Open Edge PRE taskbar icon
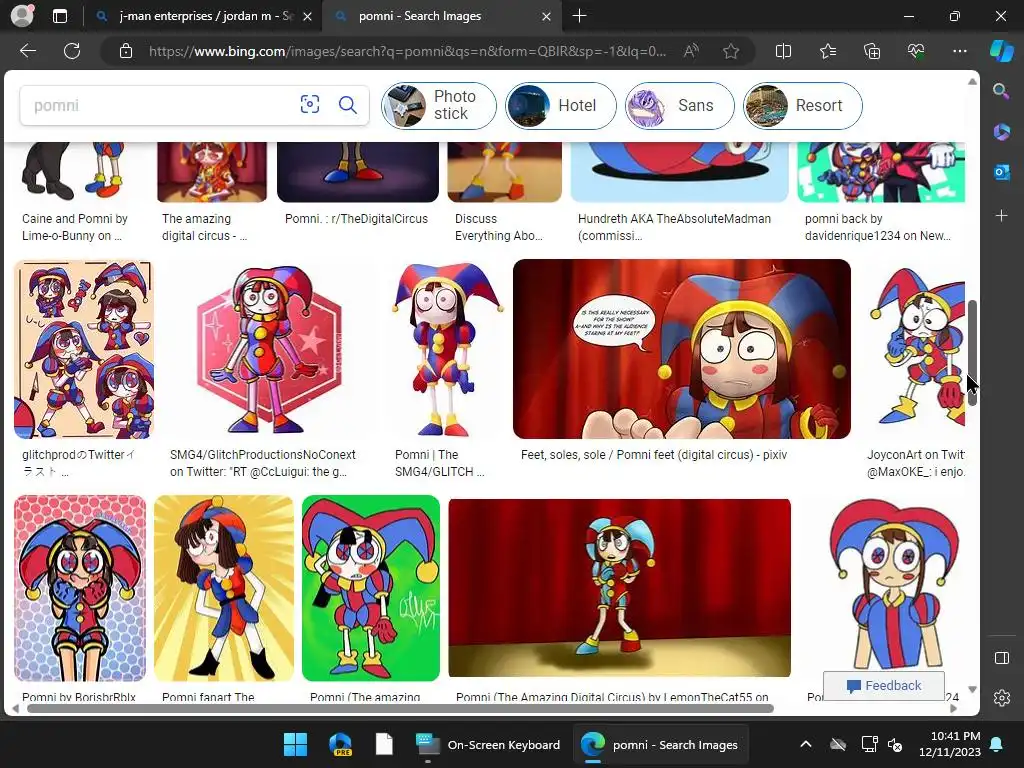Viewport: 1024px width, 768px height. point(340,744)
